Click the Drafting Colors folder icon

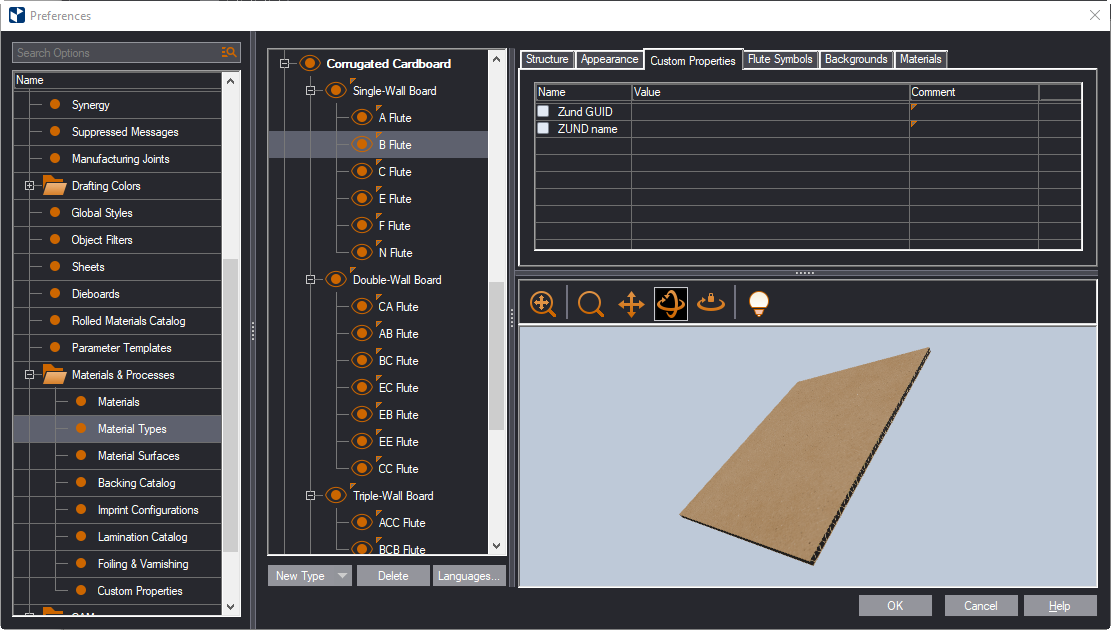[54, 185]
